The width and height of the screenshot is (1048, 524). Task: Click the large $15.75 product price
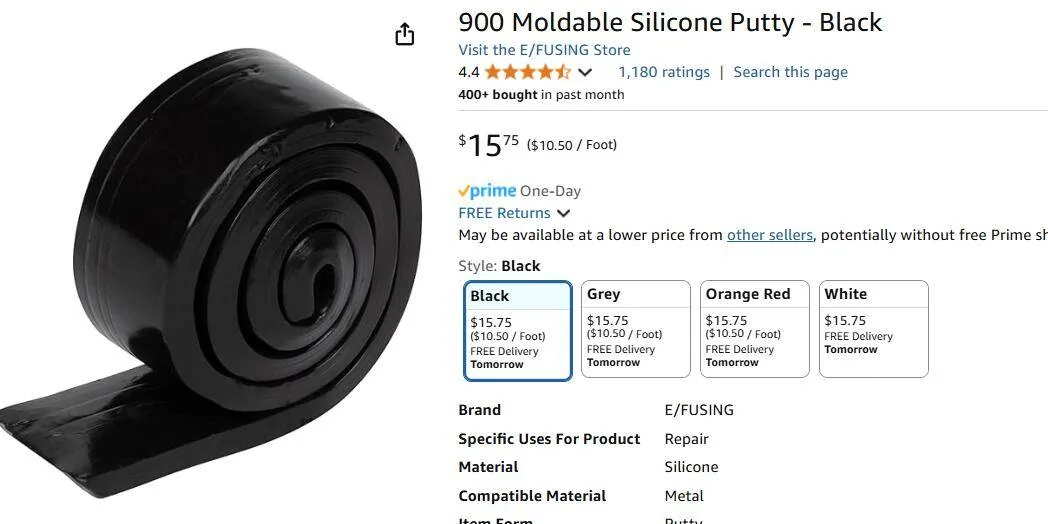pos(489,145)
